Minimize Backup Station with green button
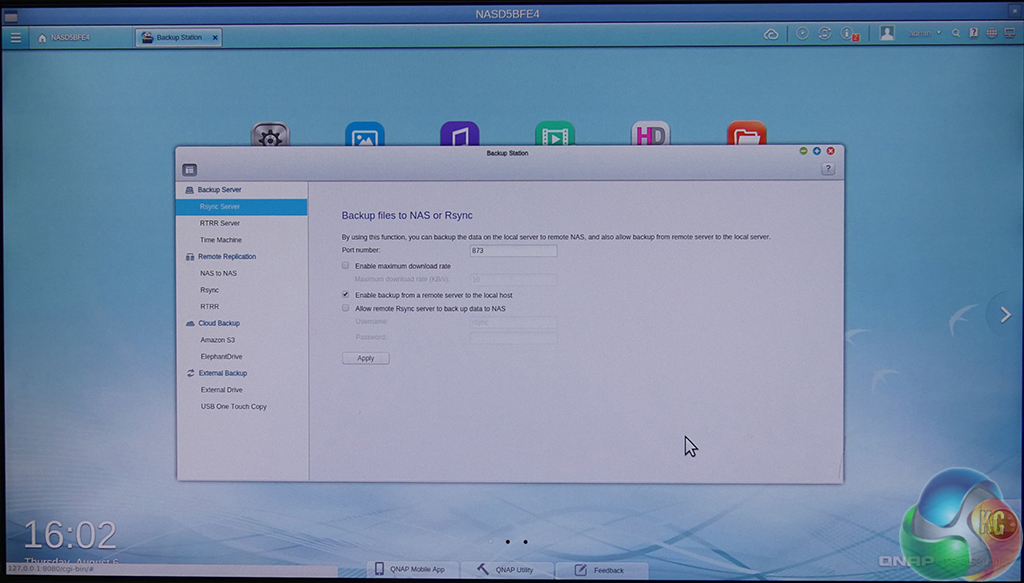Screen dimensions: 1024x583 click(x=803, y=151)
